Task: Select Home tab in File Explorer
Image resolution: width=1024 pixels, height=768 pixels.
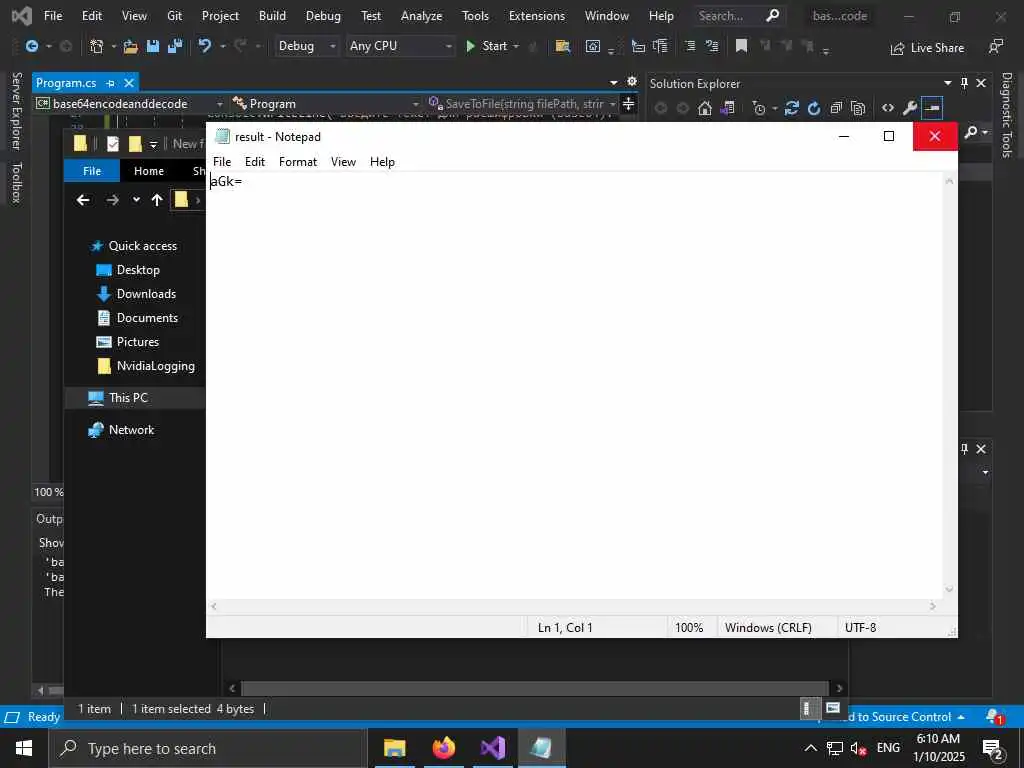Action: pos(149,171)
